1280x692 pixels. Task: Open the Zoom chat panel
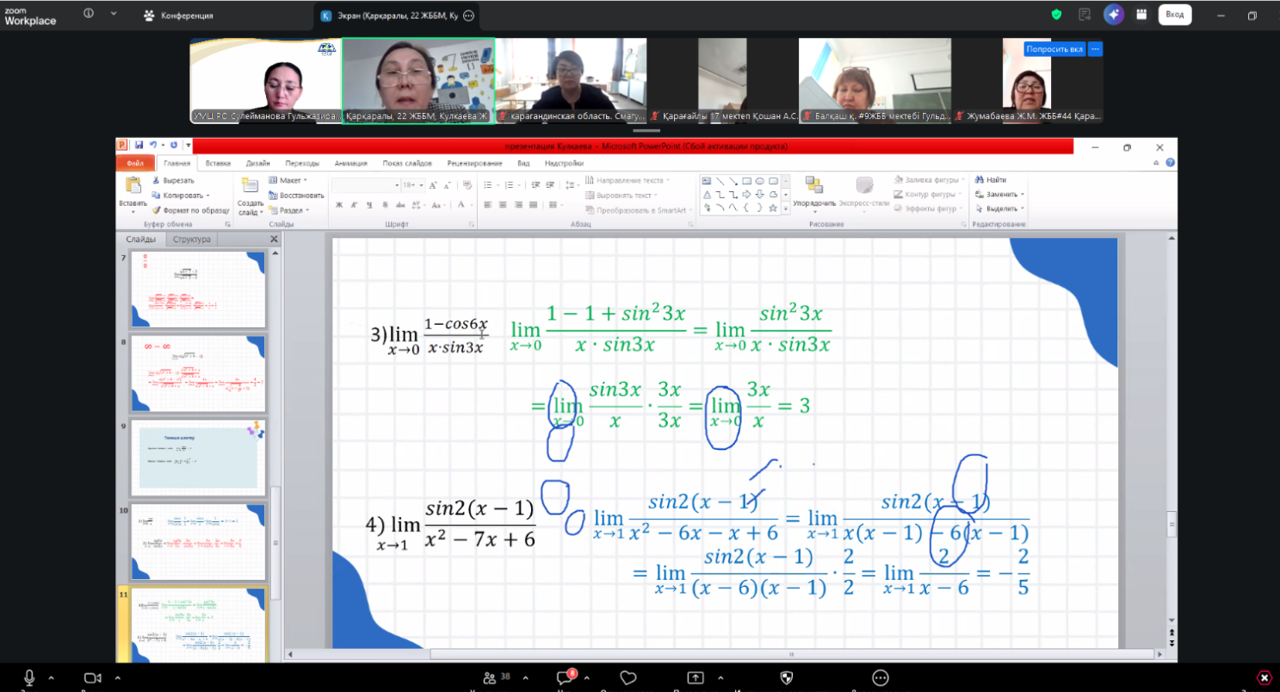point(563,677)
